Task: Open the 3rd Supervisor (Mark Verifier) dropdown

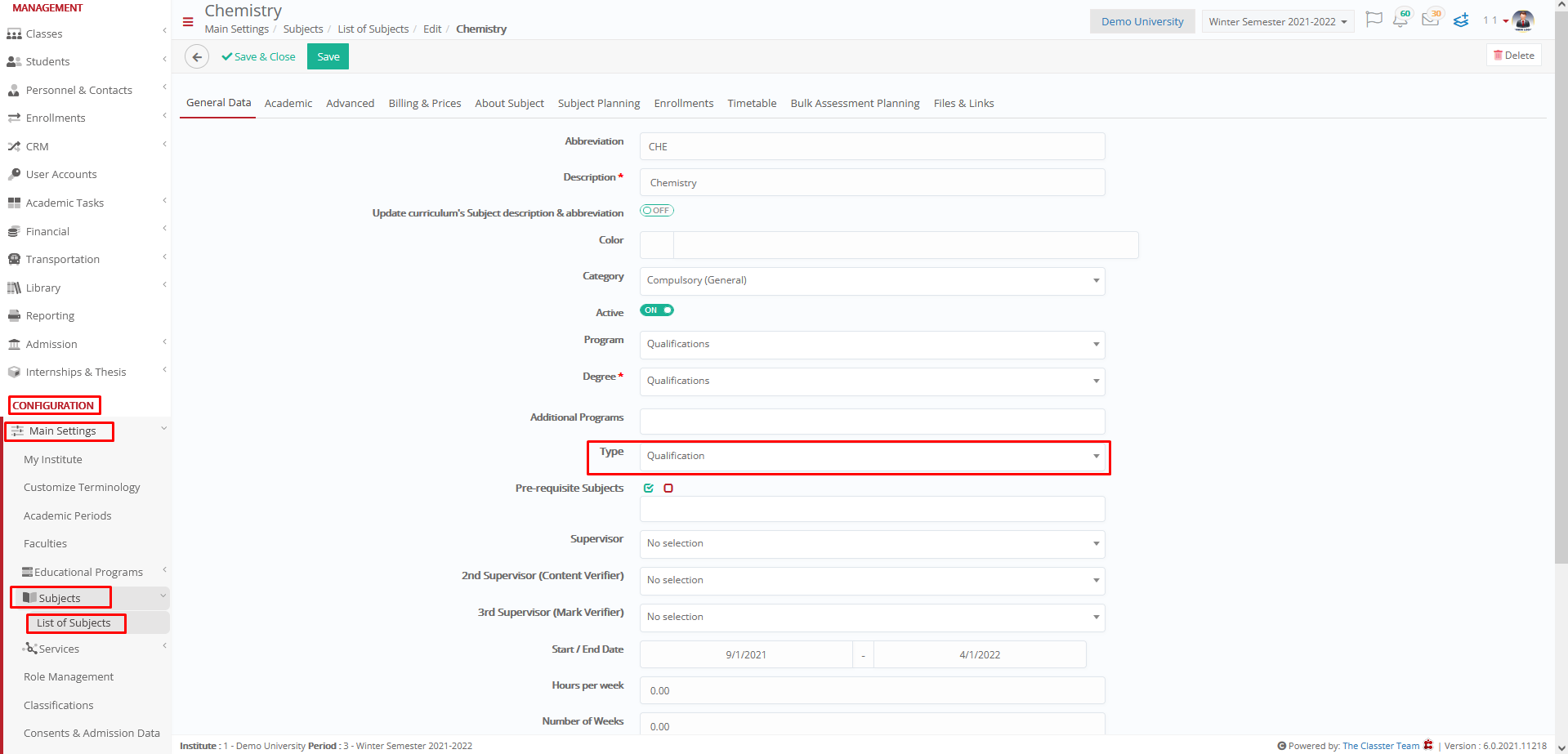Action: point(872,618)
